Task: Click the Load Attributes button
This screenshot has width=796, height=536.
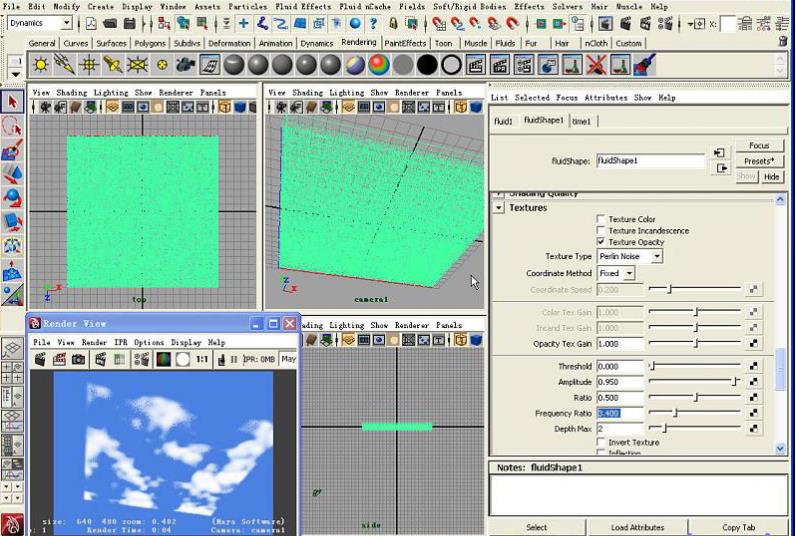Action: click(637, 527)
